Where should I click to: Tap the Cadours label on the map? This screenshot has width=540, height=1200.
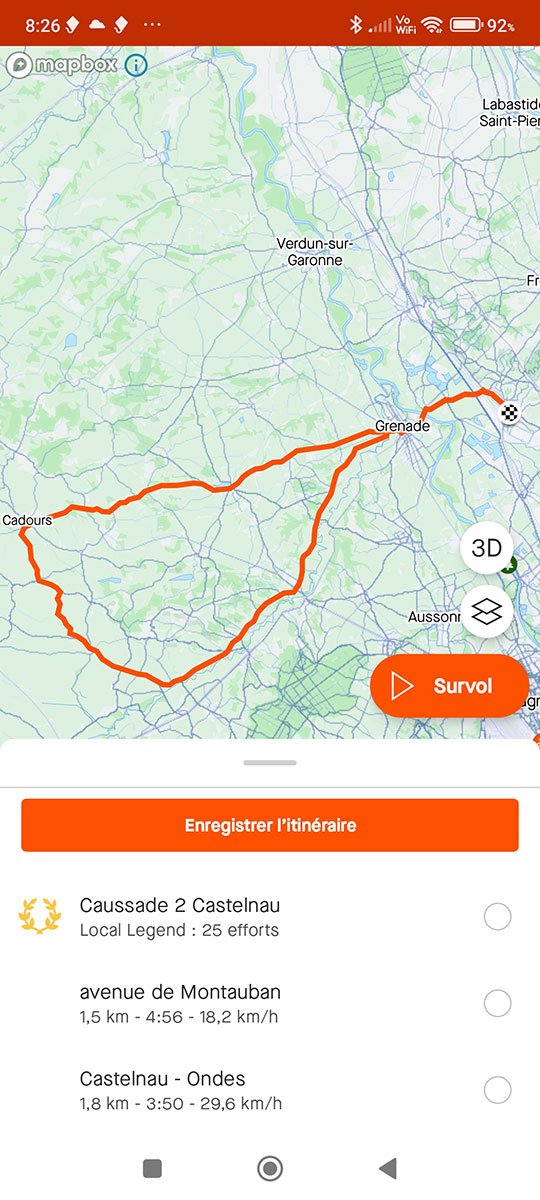tap(27, 520)
